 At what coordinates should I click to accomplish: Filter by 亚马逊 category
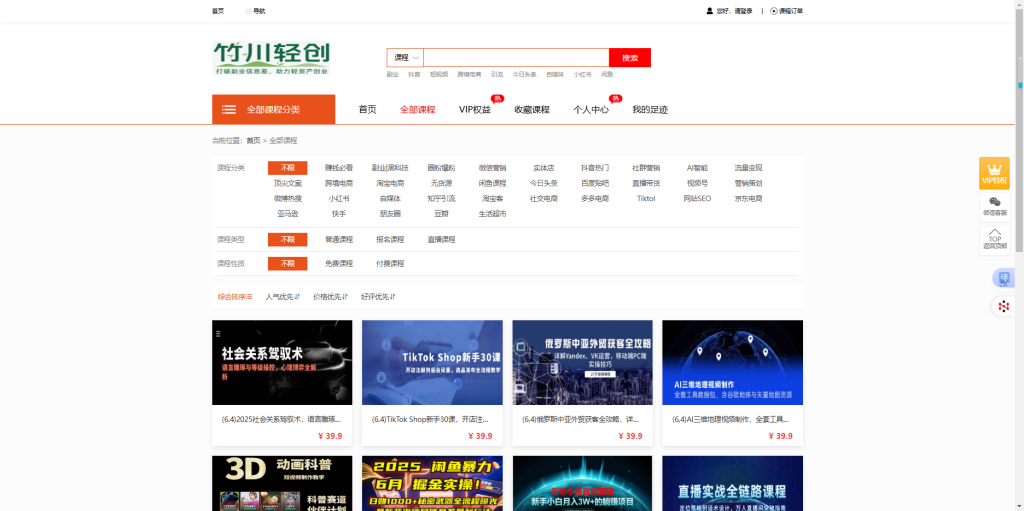pyautogui.click(x=288, y=214)
